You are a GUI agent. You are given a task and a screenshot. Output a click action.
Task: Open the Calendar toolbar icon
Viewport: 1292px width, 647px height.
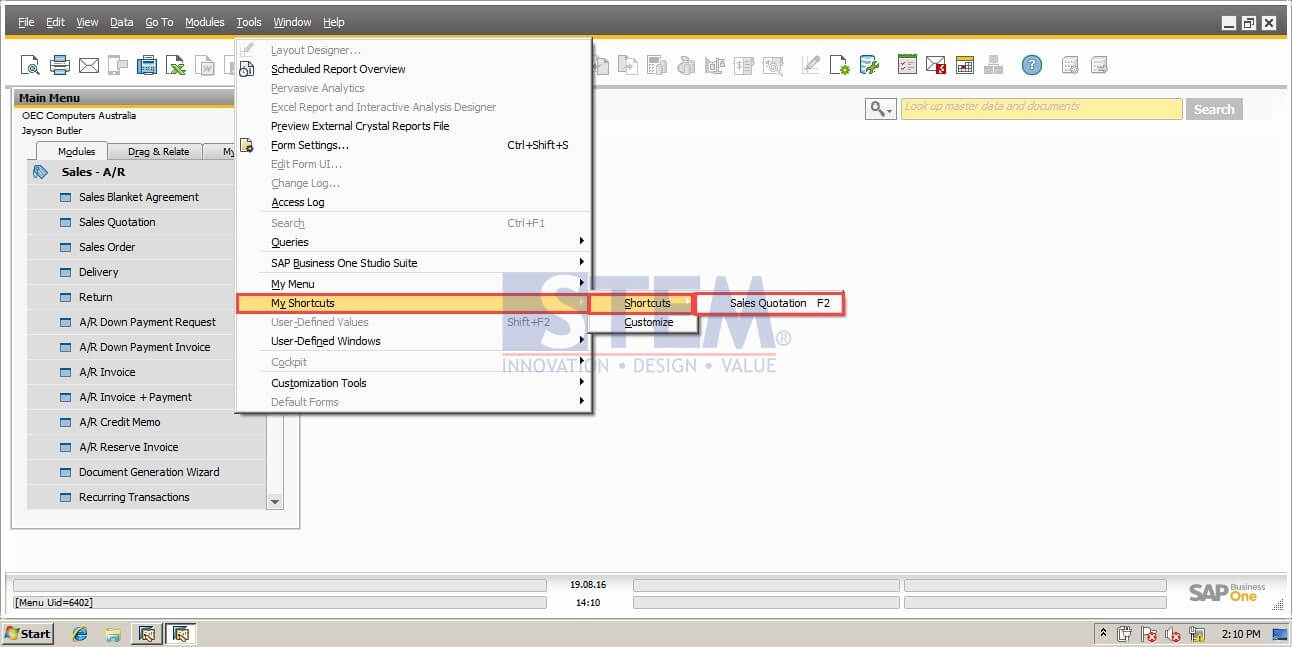point(964,65)
